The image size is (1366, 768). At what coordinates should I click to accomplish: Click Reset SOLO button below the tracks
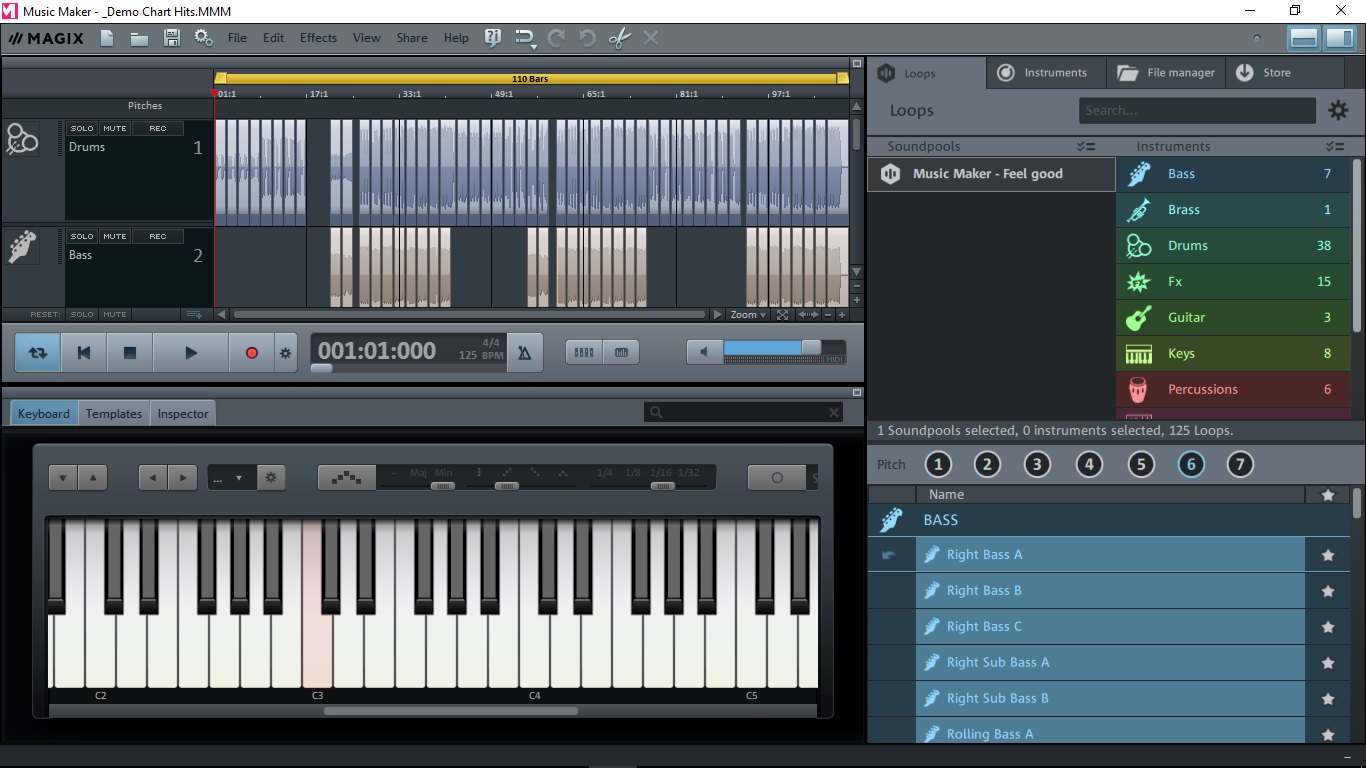pyautogui.click(x=82, y=314)
